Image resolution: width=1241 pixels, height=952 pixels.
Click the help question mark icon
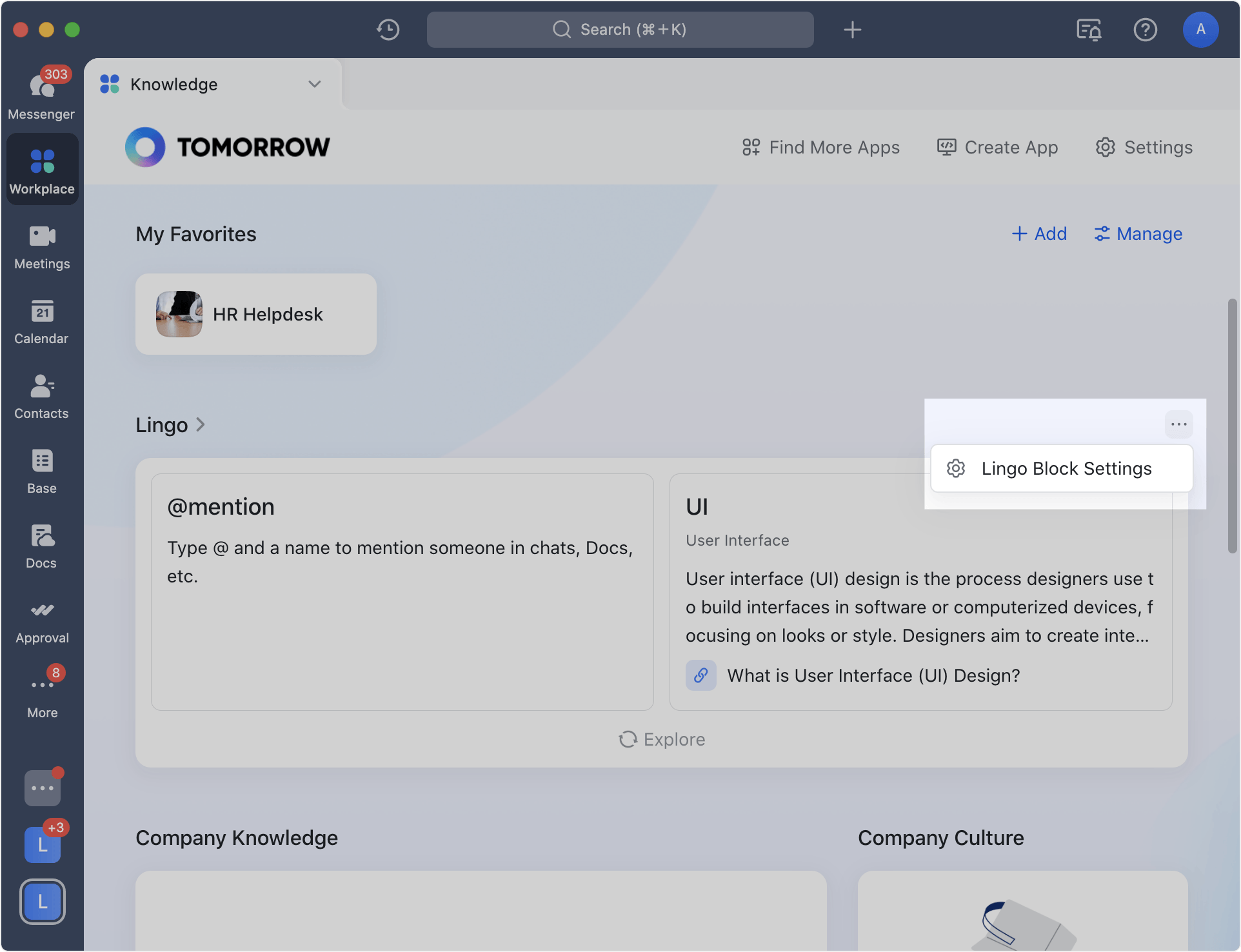click(x=1145, y=30)
